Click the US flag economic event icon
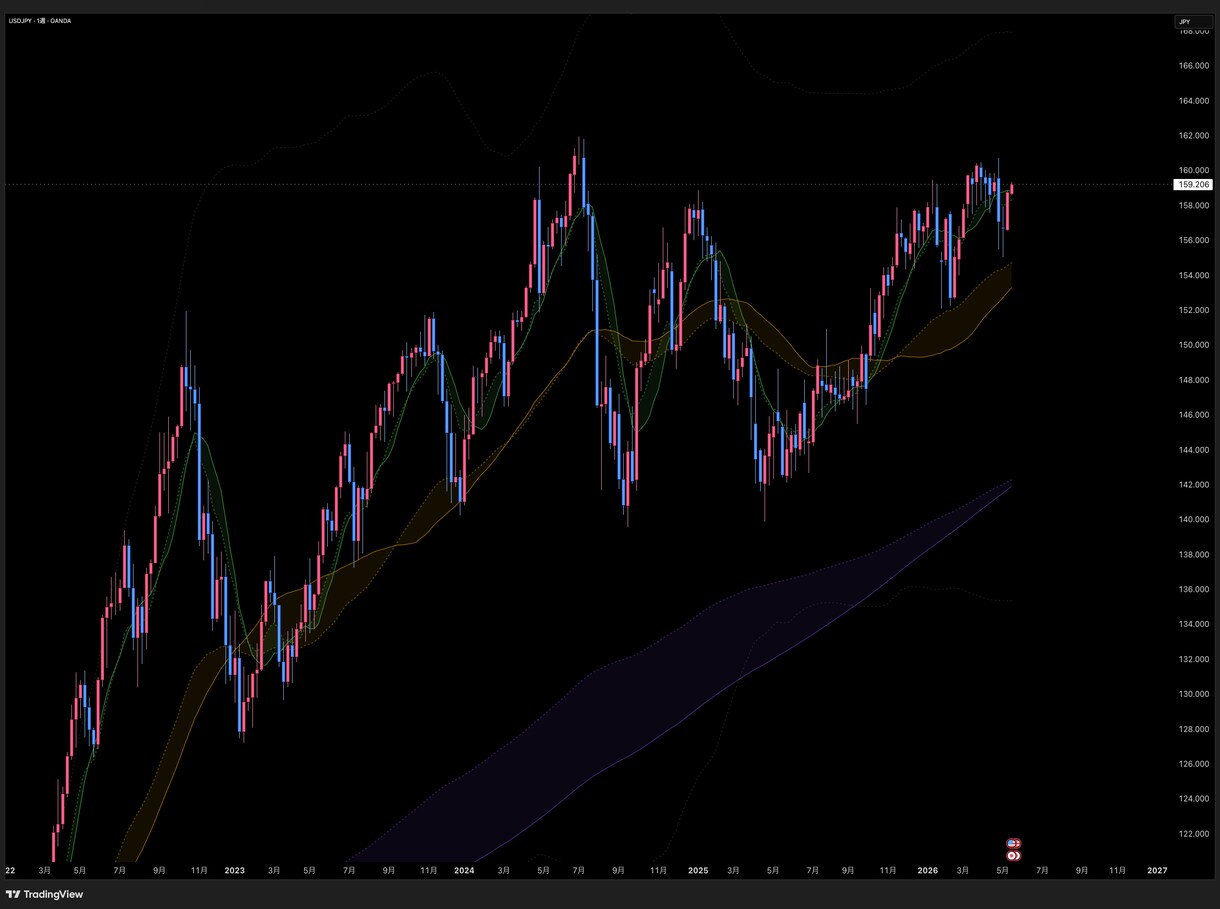Viewport: 1220px width, 909px height. (x=1014, y=843)
